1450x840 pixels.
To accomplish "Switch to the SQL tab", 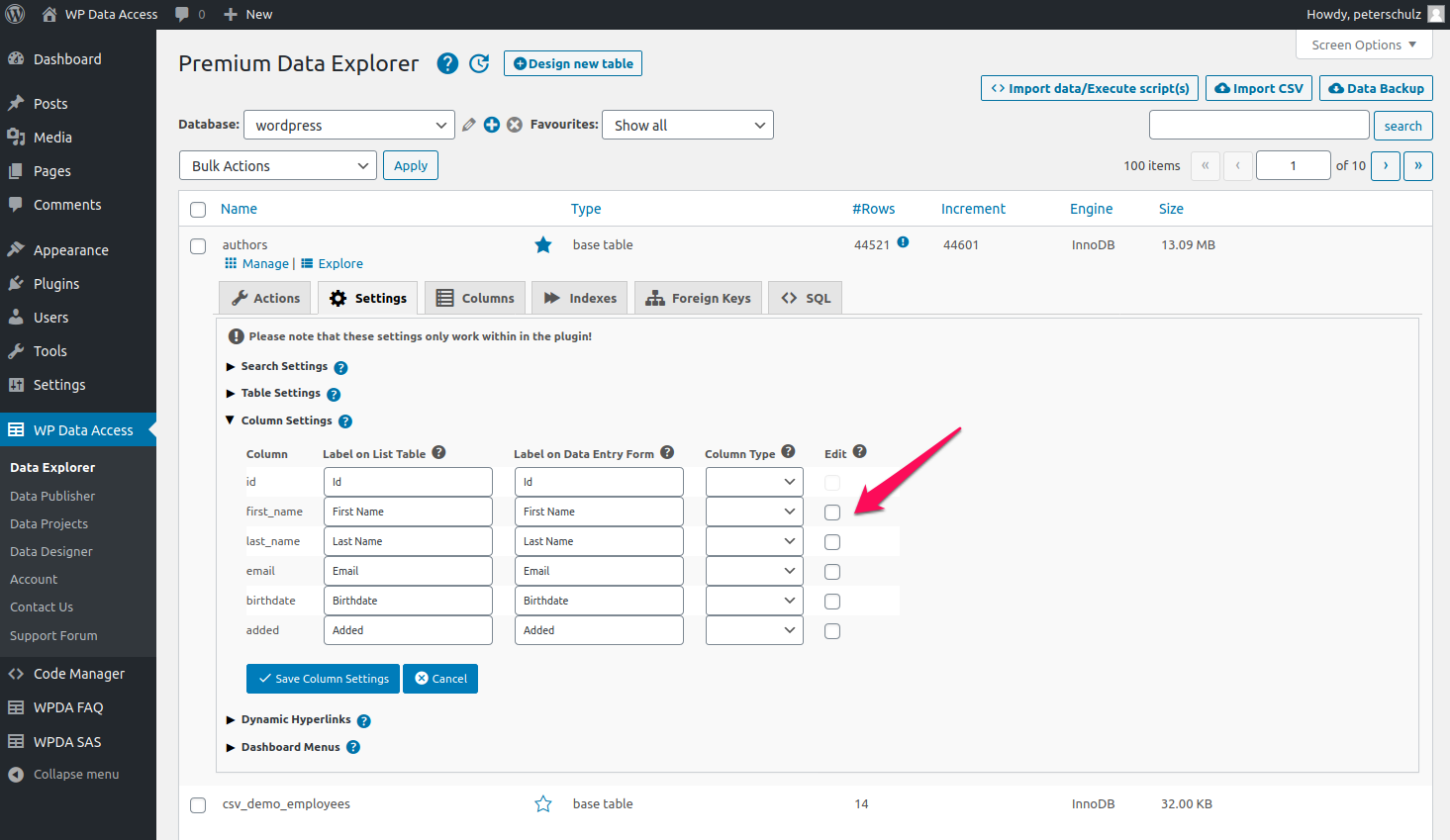I will click(x=806, y=298).
